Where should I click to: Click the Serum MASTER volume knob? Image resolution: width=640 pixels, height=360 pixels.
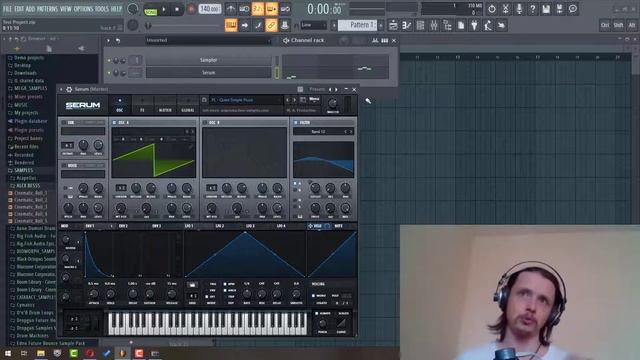click(x=333, y=103)
